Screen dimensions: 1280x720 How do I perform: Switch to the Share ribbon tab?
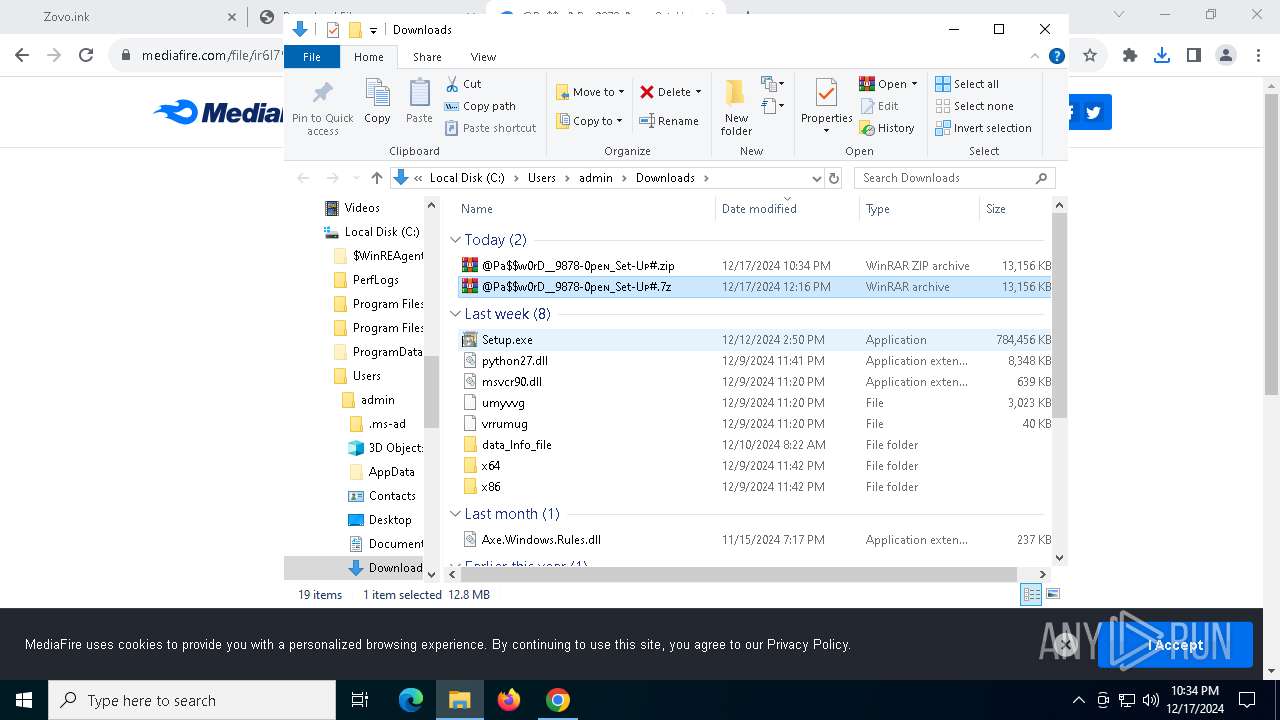[427, 57]
